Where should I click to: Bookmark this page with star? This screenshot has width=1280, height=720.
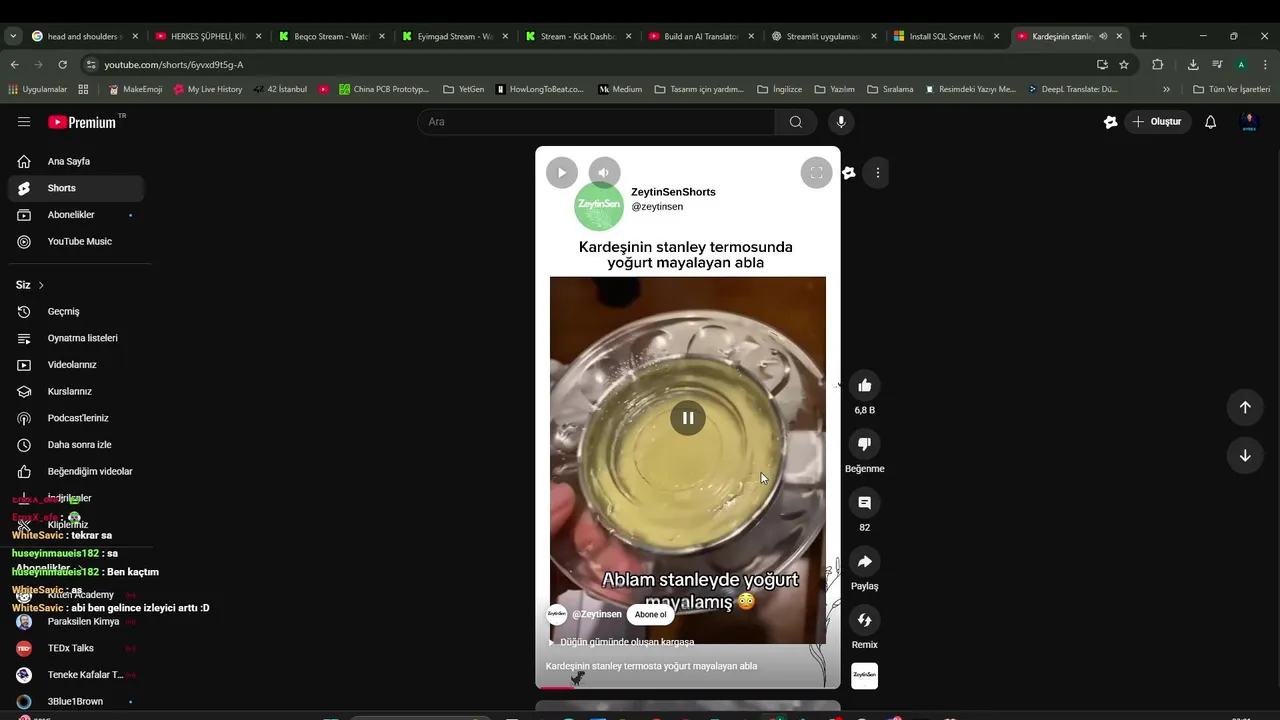pos(1124,64)
